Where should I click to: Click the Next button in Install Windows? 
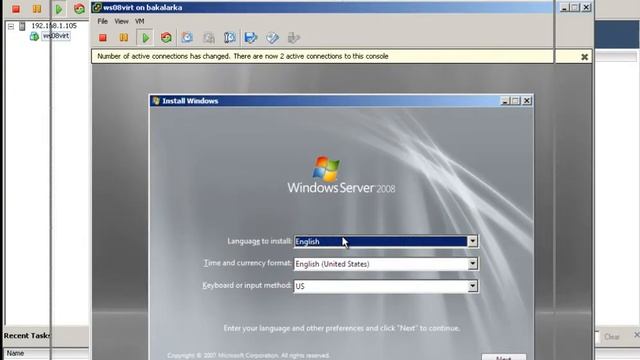click(x=504, y=357)
